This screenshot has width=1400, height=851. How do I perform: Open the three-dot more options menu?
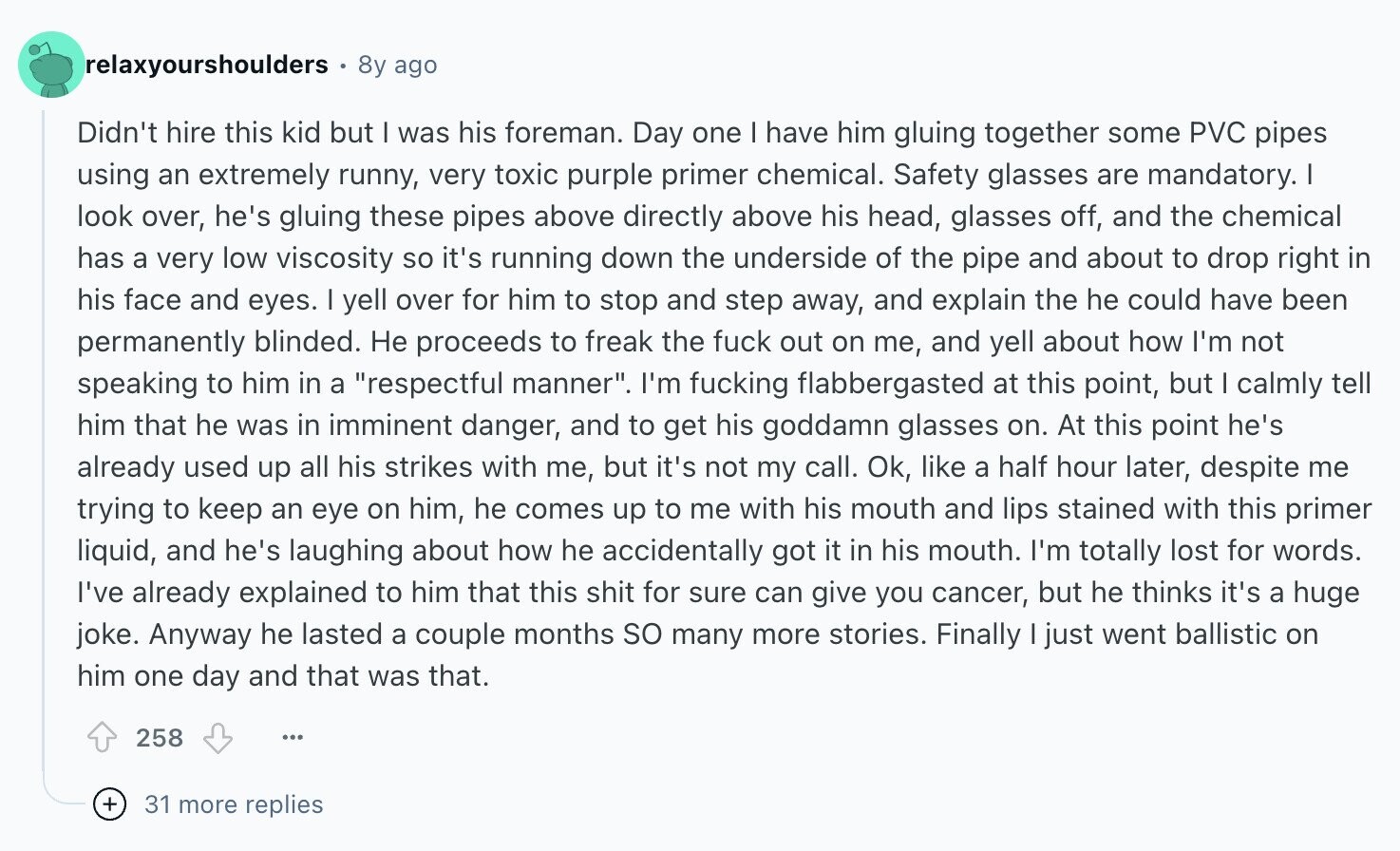click(293, 737)
